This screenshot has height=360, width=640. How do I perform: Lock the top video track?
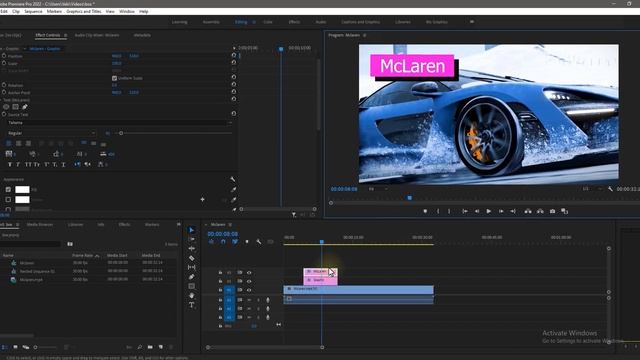(220, 272)
